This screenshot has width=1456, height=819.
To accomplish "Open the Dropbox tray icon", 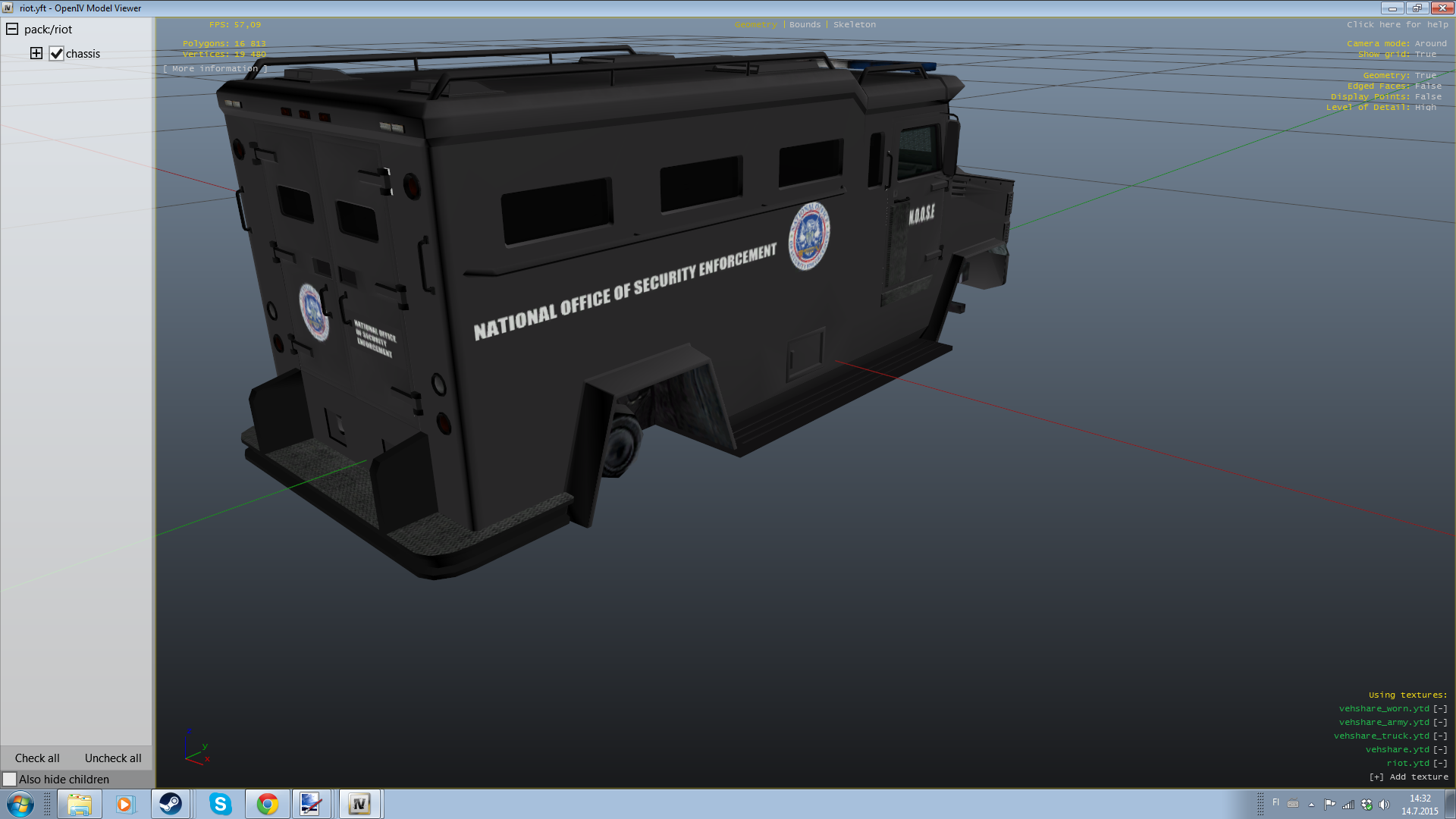I will (x=1367, y=805).
